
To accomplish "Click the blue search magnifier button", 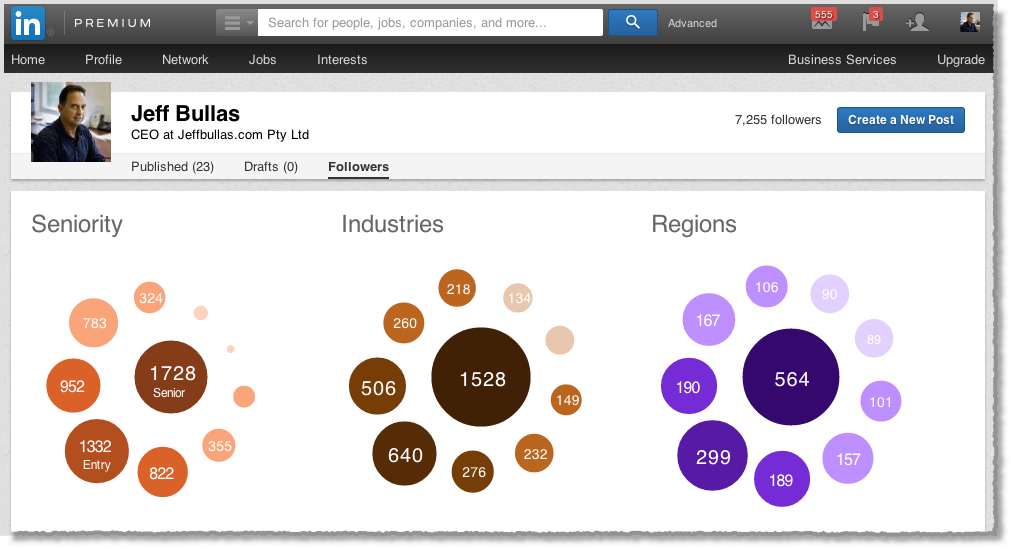I will [x=633, y=23].
